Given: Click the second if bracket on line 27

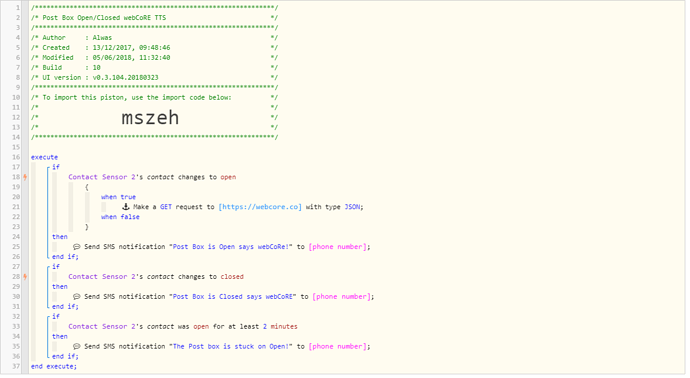Looking at the screenshot, I should tap(56, 266).
